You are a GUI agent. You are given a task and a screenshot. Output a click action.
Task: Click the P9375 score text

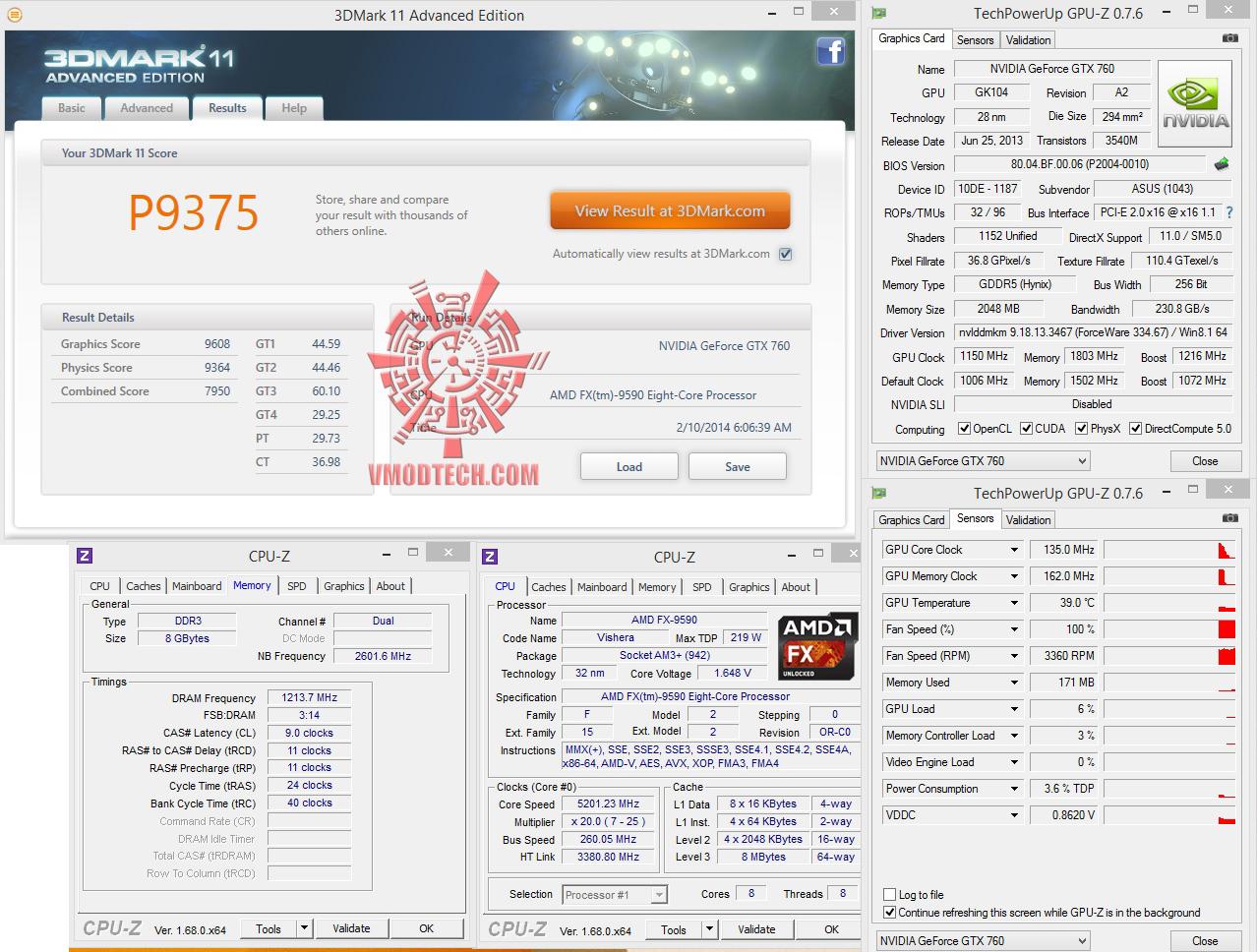pyautogui.click(x=194, y=212)
